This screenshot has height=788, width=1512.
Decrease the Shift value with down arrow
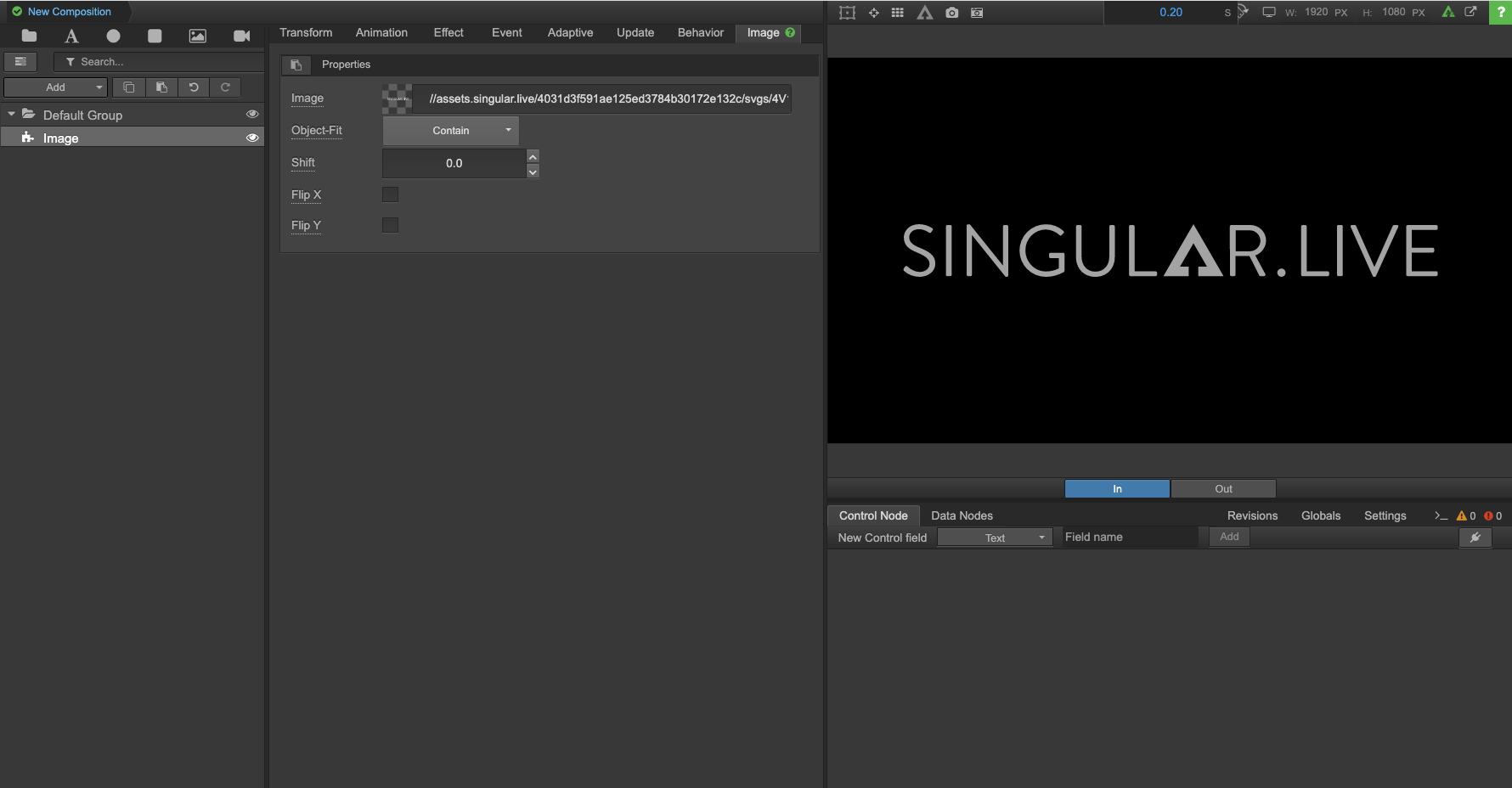click(x=533, y=172)
